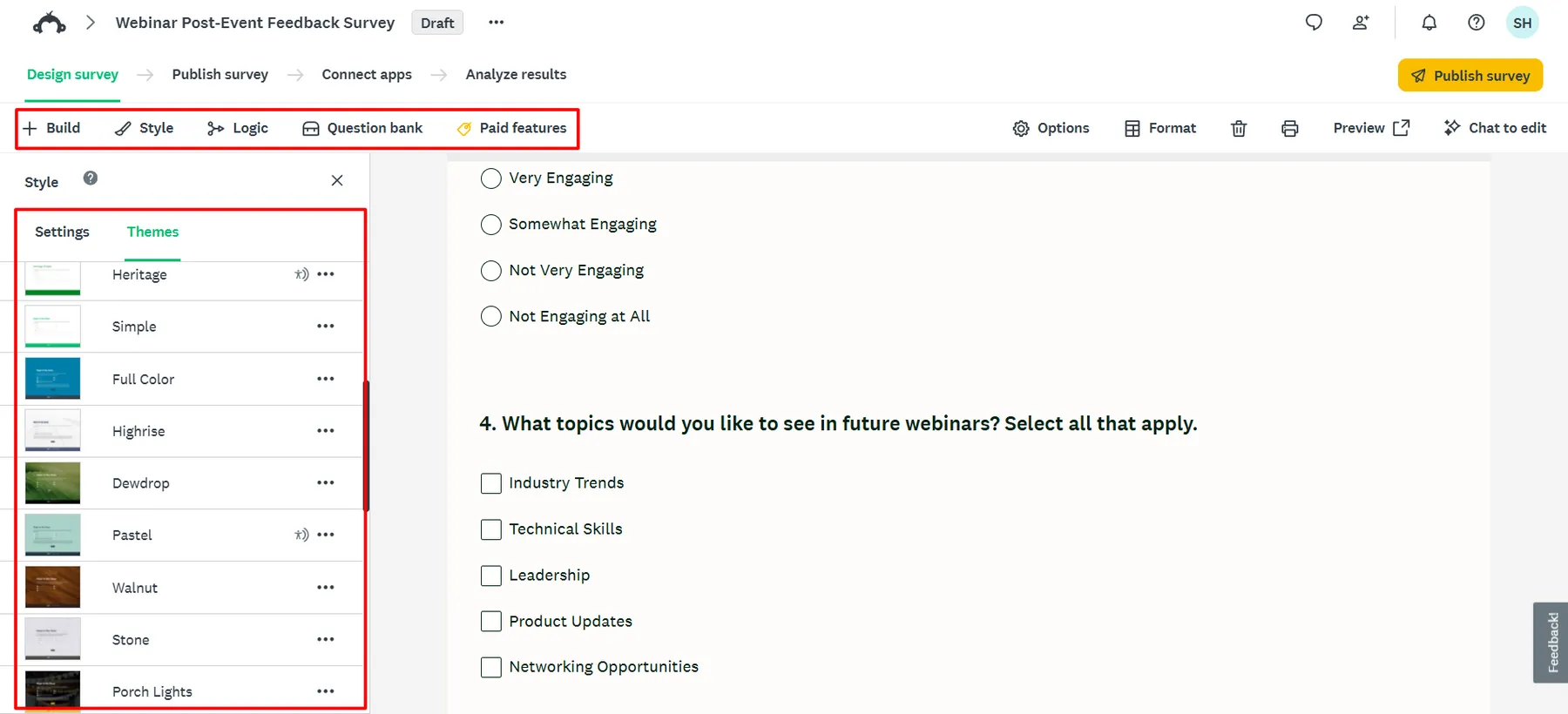Open Logic tool

tap(238, 128)
